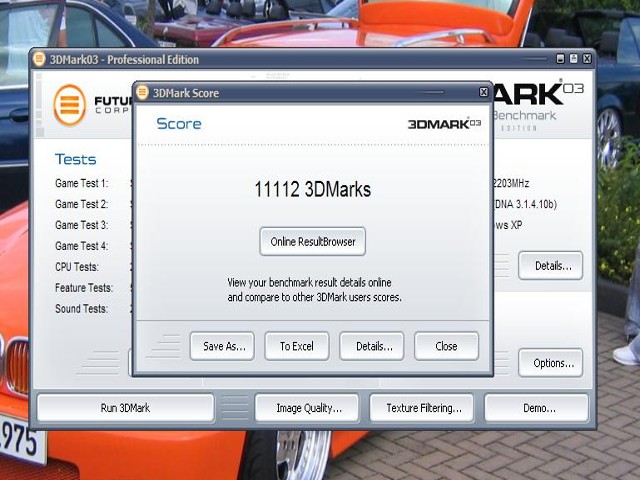Viewport: 640px width, 480px height.
Task: Click the 'Tests' heading in main window
Action: coord(76,159)
